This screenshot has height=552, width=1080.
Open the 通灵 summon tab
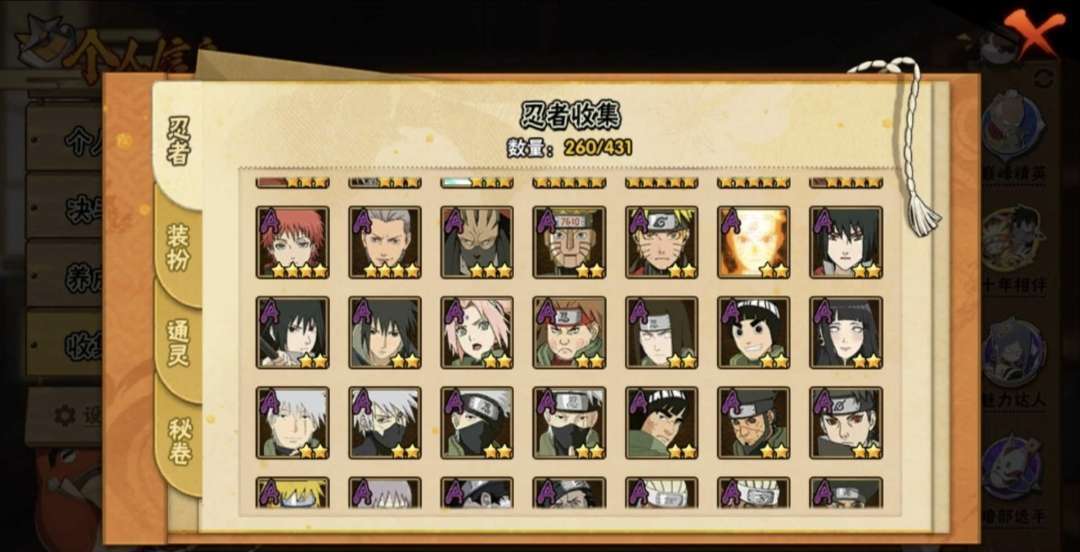(178, 343)
